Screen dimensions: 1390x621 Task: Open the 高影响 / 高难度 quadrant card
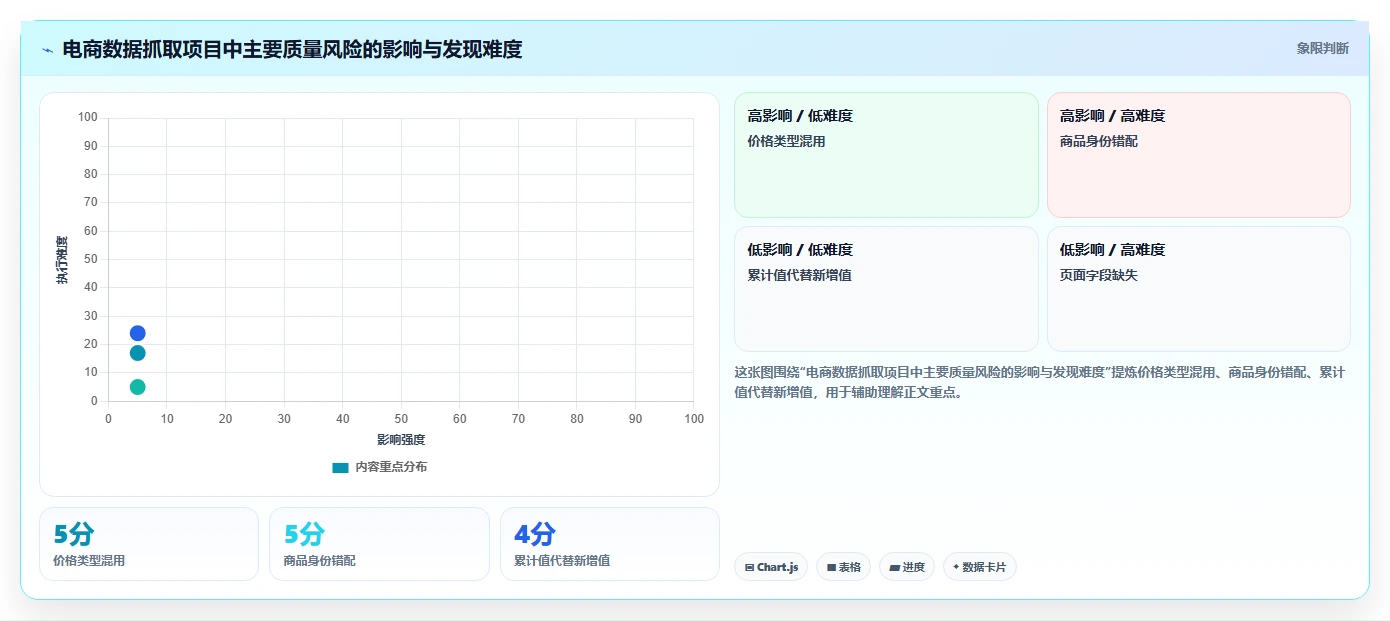point(1198,155)
